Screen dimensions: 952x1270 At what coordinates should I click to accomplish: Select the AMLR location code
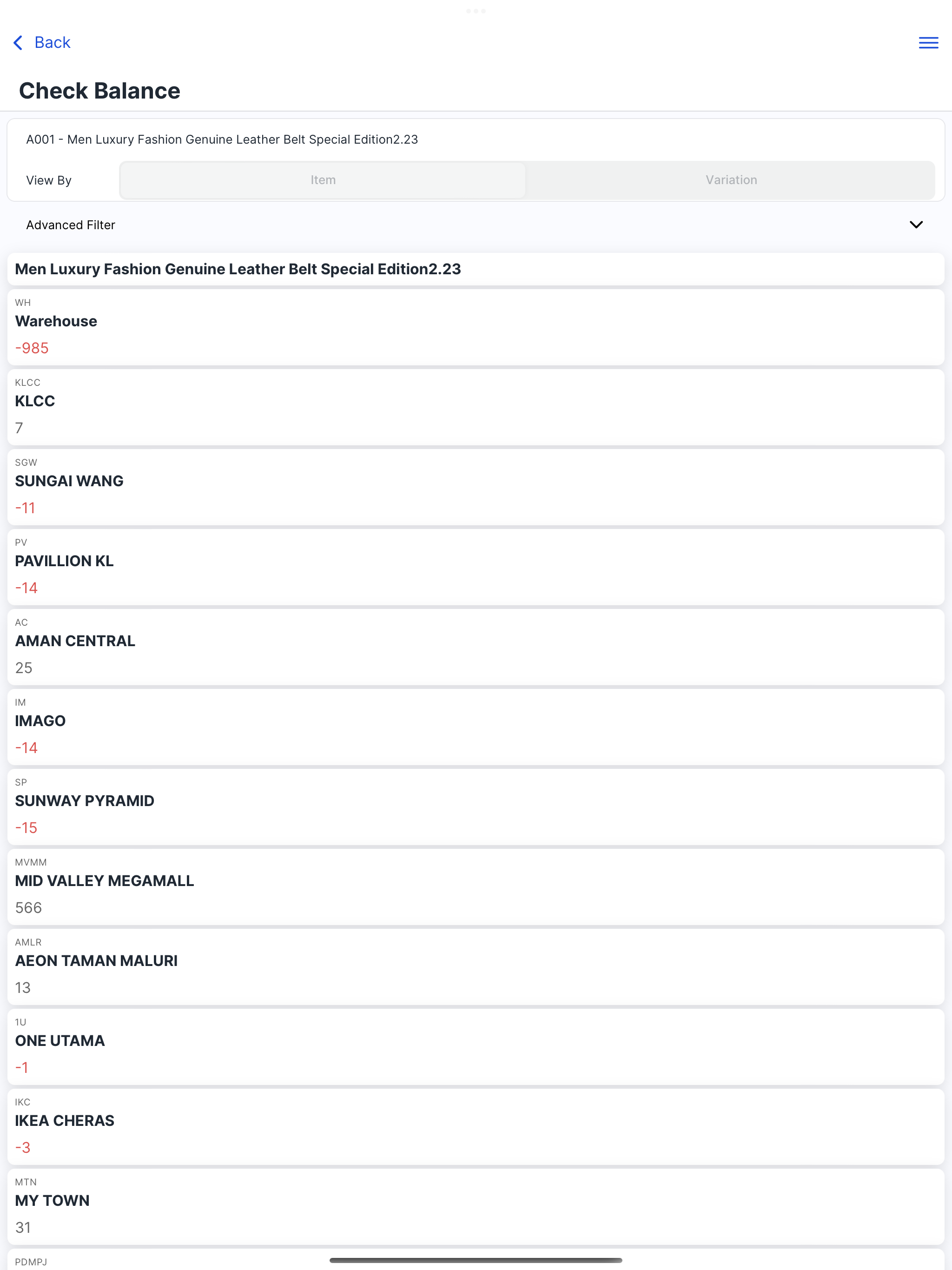tap(28, 942)
